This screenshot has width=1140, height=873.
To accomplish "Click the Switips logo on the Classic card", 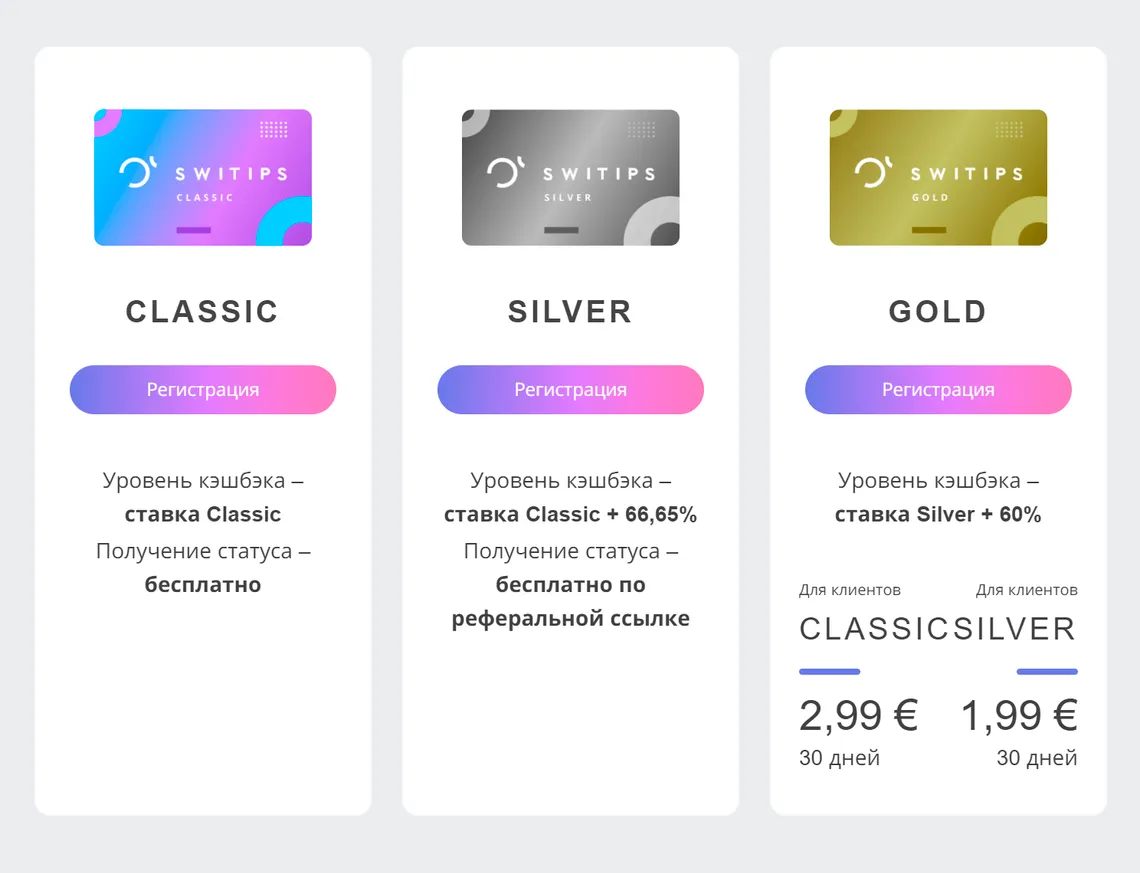I will [x=137, y=172].
